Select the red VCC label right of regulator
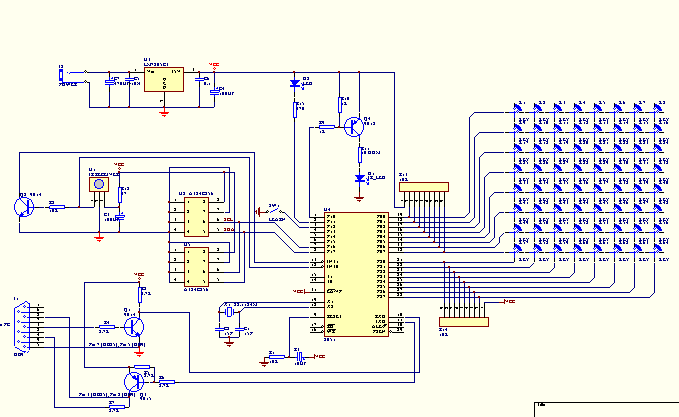Viewport: 679px width, 417px height. click(213, 65)
